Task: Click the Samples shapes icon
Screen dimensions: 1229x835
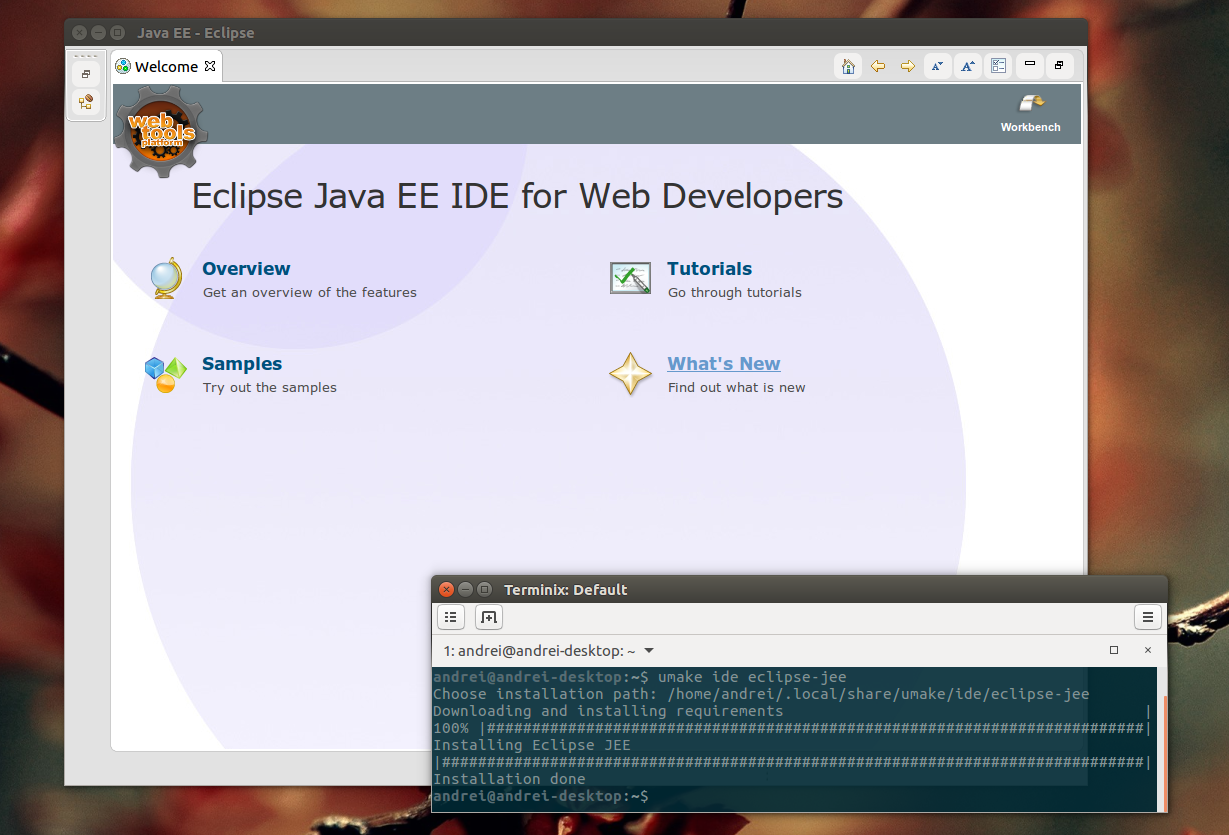Action: pyautogui.click(x=165, y=374)
